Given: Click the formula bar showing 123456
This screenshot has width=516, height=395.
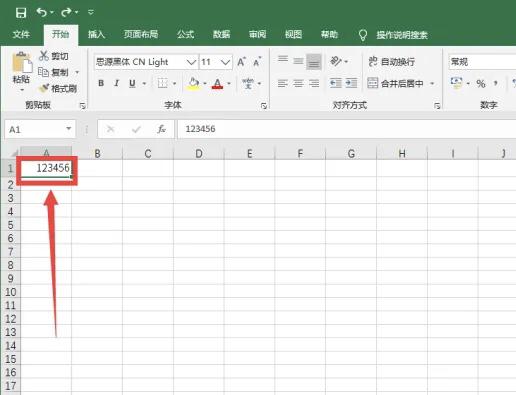Looking at the screenshot, I should pos(346,129).
